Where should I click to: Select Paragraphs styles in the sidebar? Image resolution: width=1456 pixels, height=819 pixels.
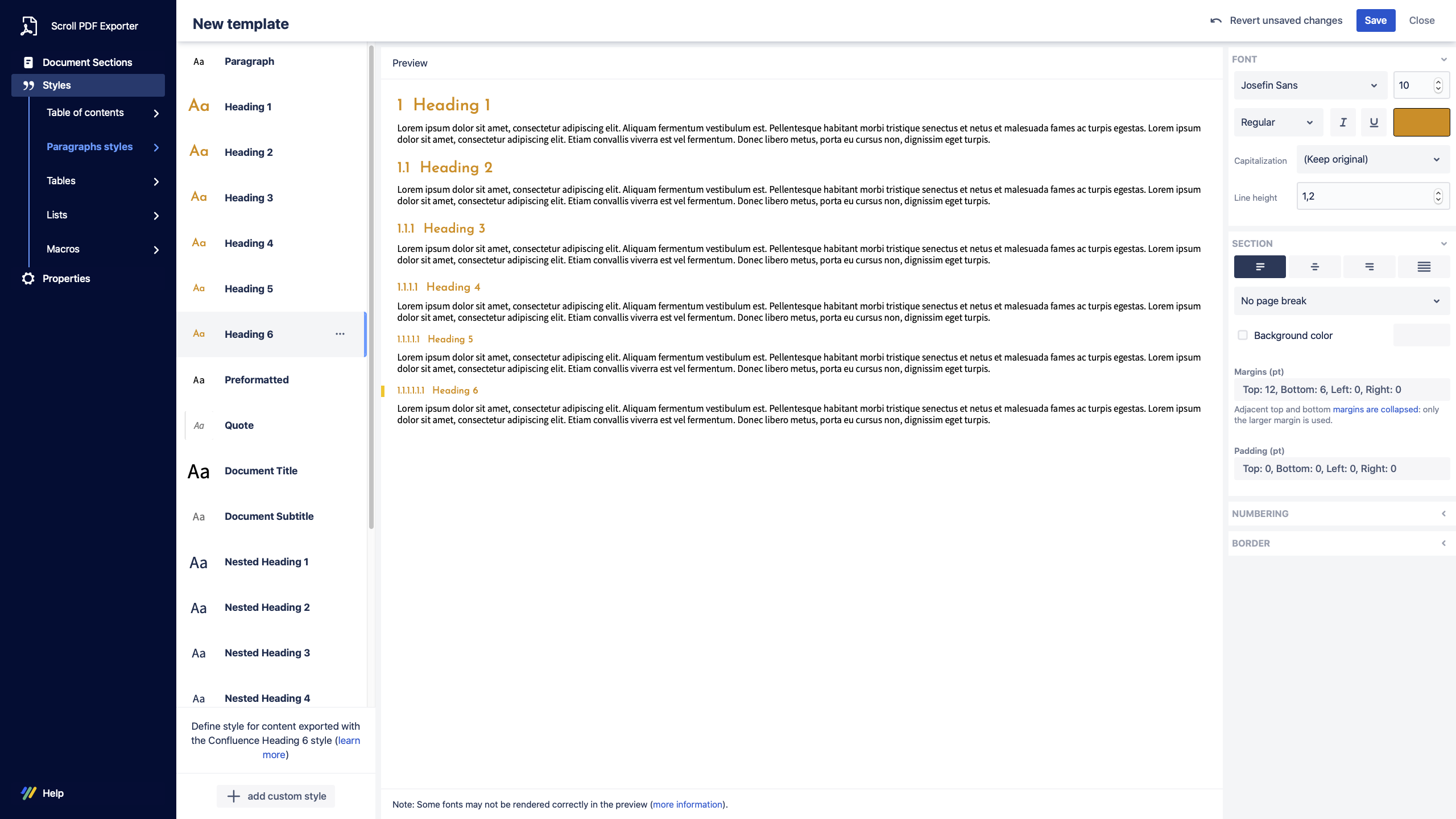(x=89, y=146)
